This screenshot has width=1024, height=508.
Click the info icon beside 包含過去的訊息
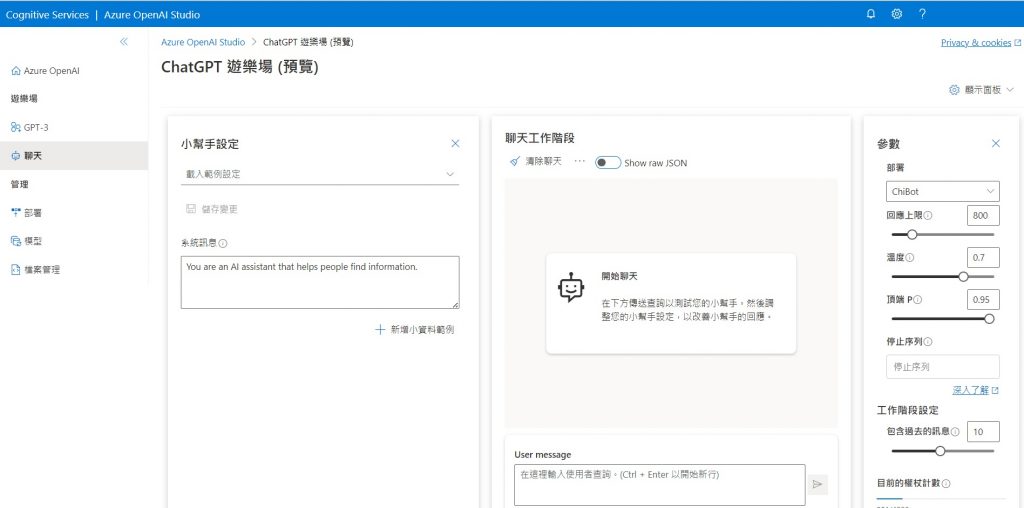click(955, 432)
